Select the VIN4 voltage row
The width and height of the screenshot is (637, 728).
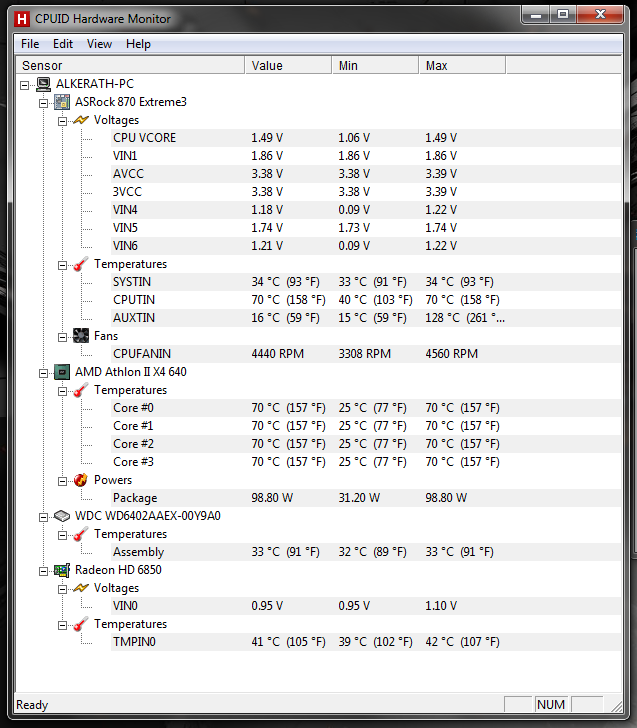[x=366, y=210]
